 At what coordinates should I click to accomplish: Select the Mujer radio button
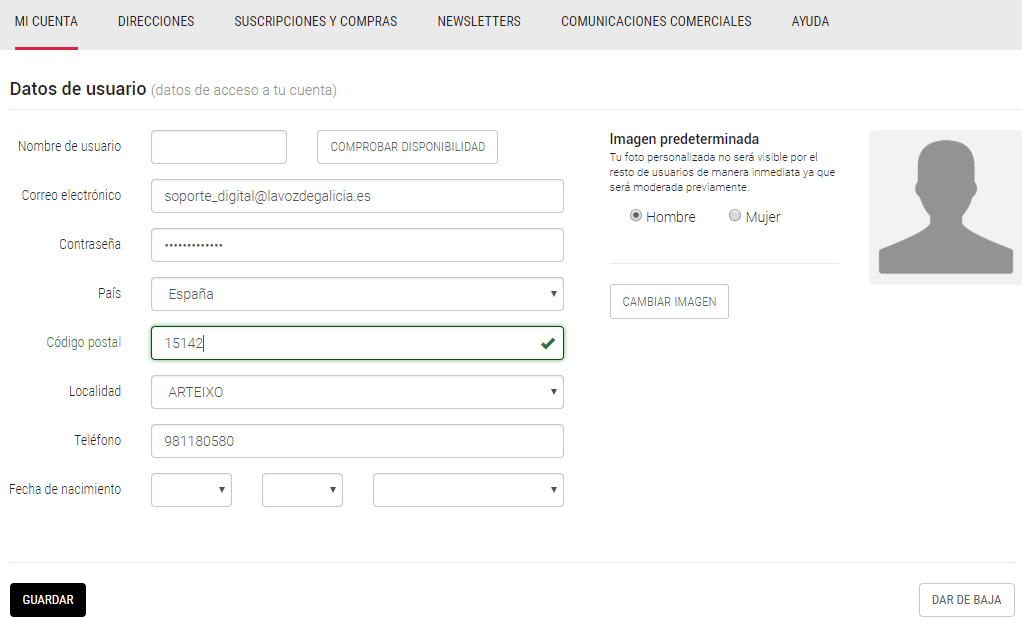point(735,215)
